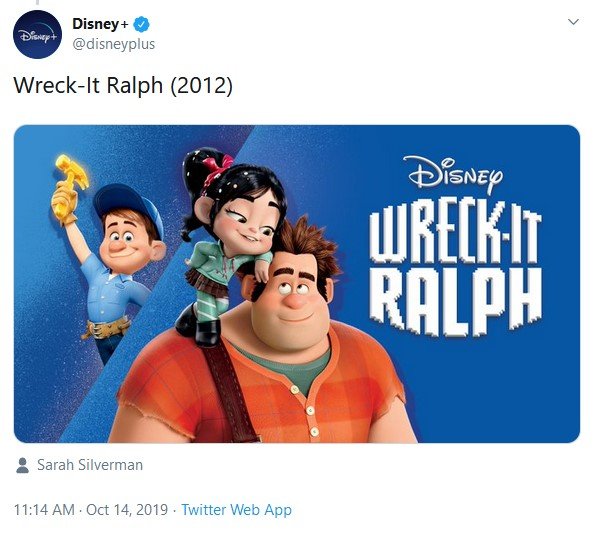Visit the @disneyplus handle
The image size is (593, 534).
113,44
